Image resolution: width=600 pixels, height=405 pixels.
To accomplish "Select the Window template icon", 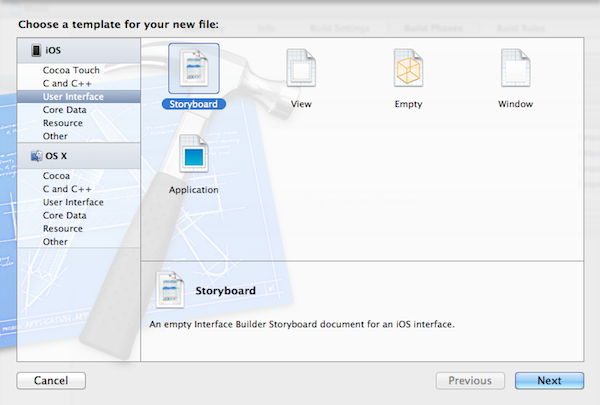I will pyautogui.click(x=515, y=68).
